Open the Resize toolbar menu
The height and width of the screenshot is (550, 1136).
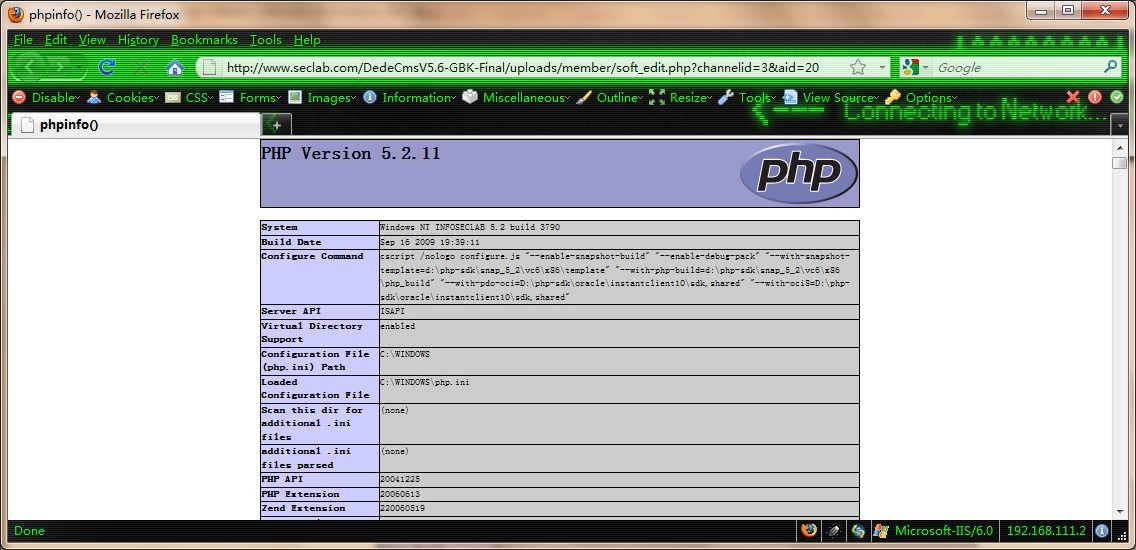680,97
